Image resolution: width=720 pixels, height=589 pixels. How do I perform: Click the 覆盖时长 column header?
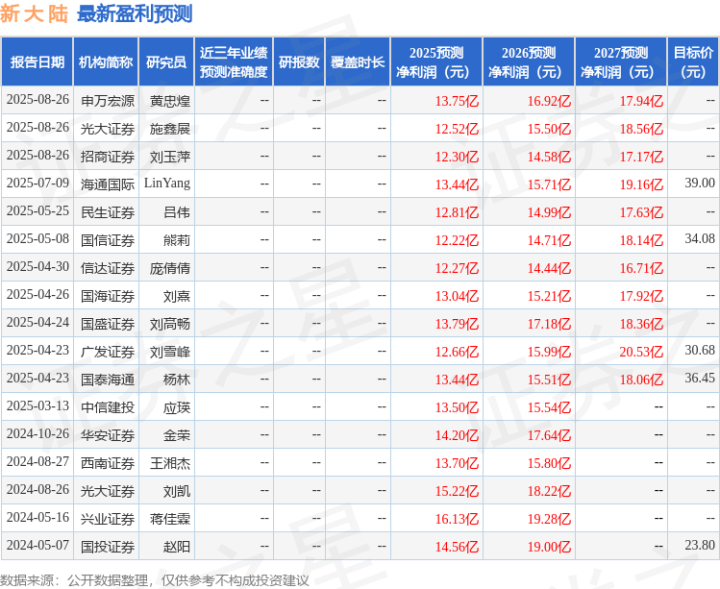click(x=357, y=62)
